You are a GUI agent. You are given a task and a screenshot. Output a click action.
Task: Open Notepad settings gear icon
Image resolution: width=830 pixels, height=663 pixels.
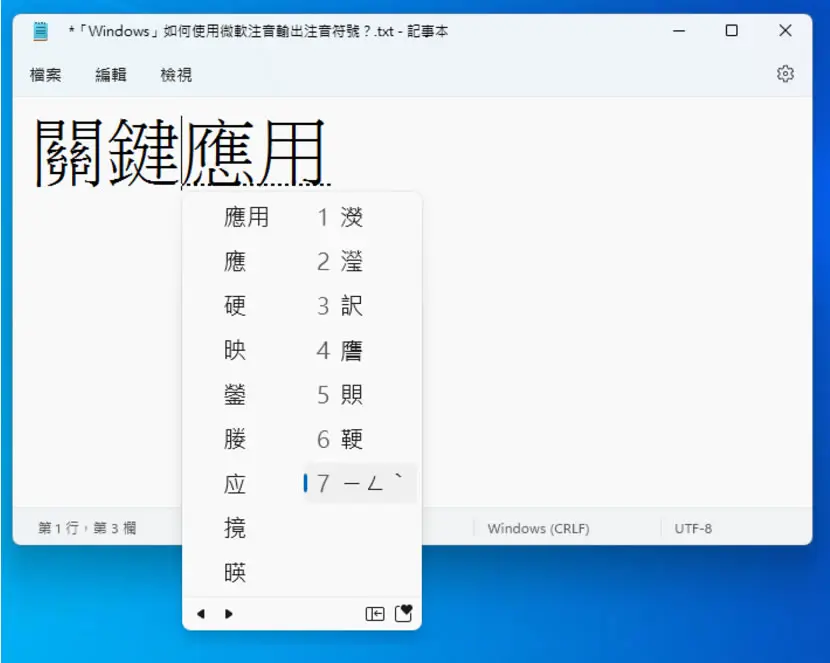point(785,74)
